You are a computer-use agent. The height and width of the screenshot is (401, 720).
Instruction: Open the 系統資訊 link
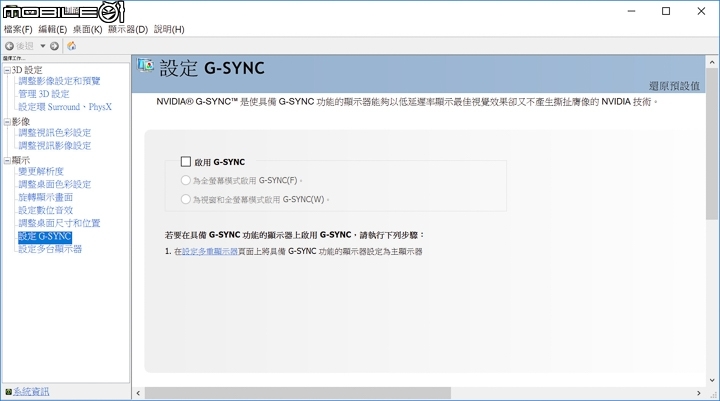(x=31, y=392)
